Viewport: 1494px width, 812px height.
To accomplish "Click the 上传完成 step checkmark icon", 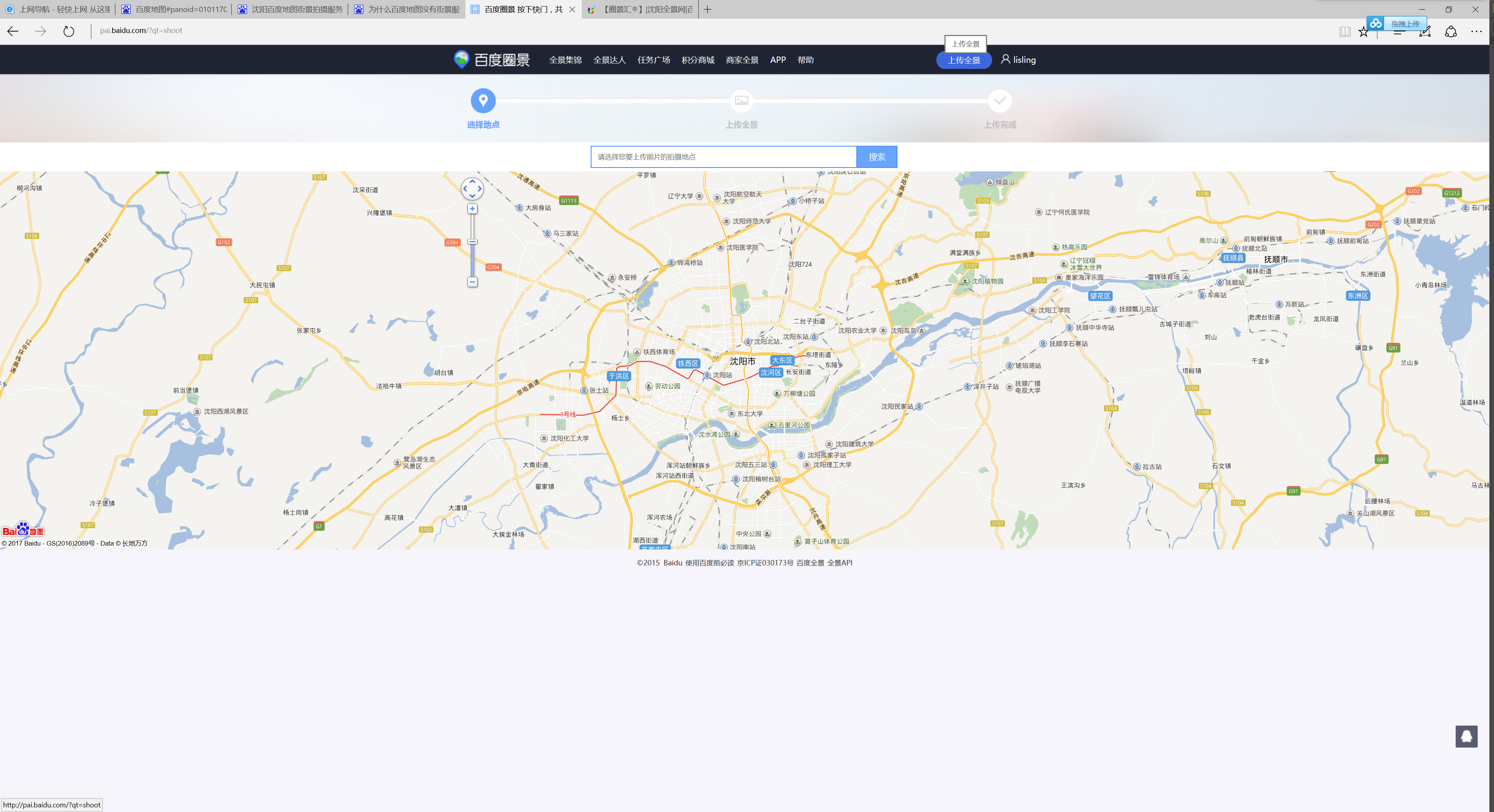I will 1000,100.
